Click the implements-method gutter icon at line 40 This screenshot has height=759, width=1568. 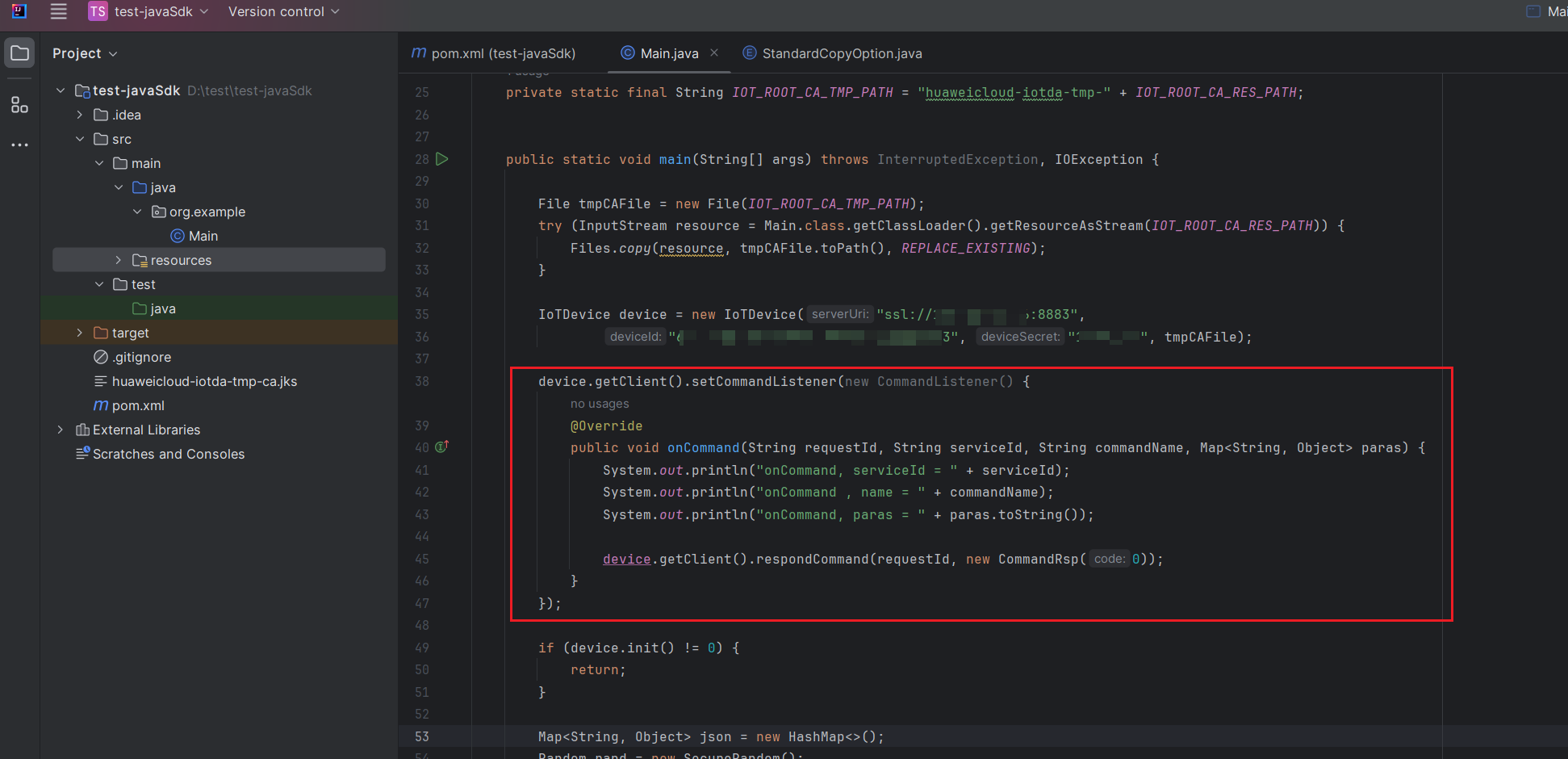pyautogui.click(x=441, y=447)
